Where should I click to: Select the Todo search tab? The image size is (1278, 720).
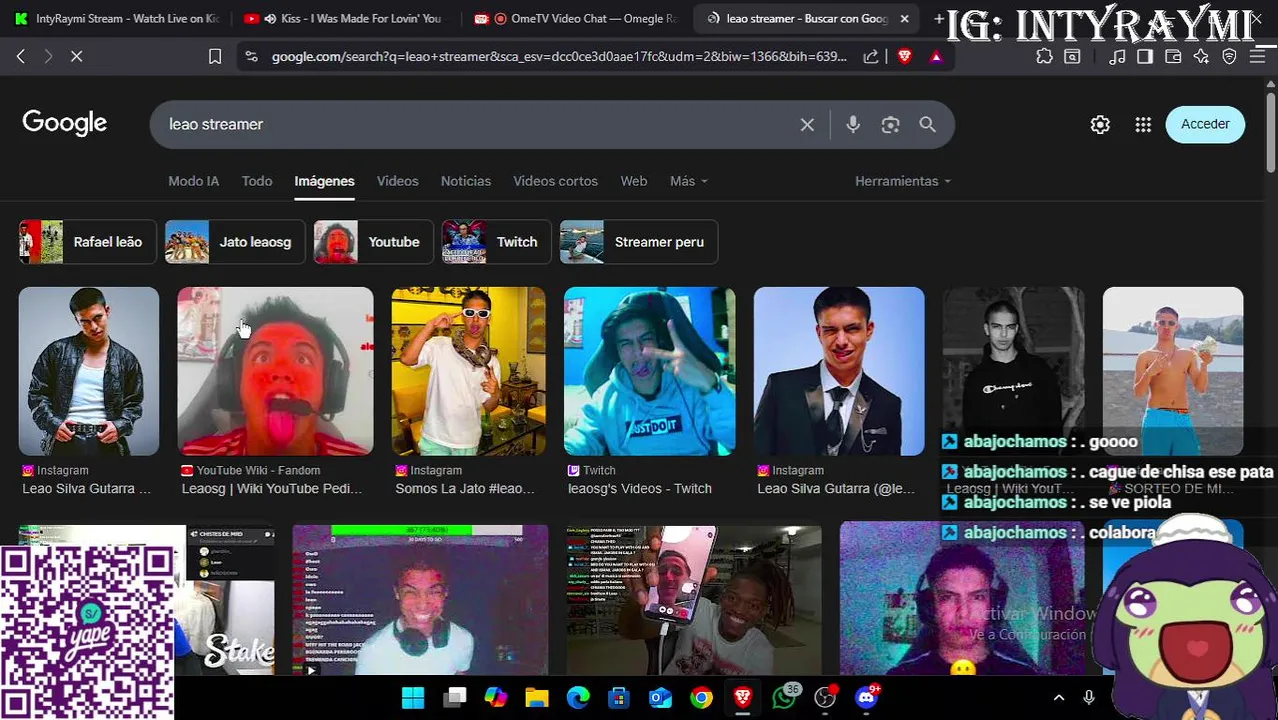[256, 181]
